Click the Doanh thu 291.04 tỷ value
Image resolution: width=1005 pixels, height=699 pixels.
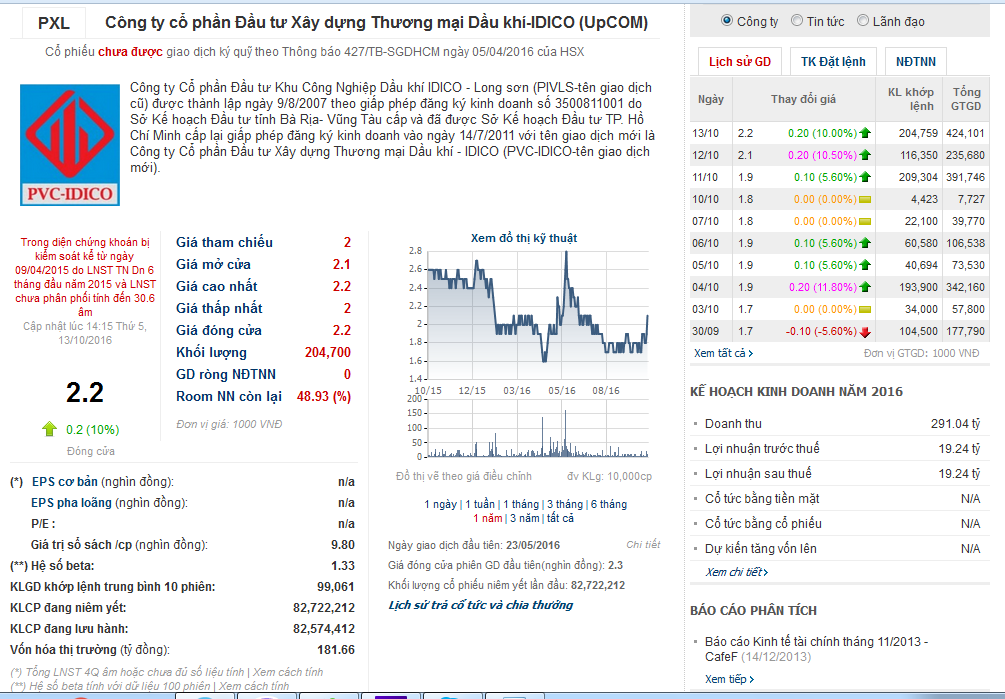click(x=955, y=424)
